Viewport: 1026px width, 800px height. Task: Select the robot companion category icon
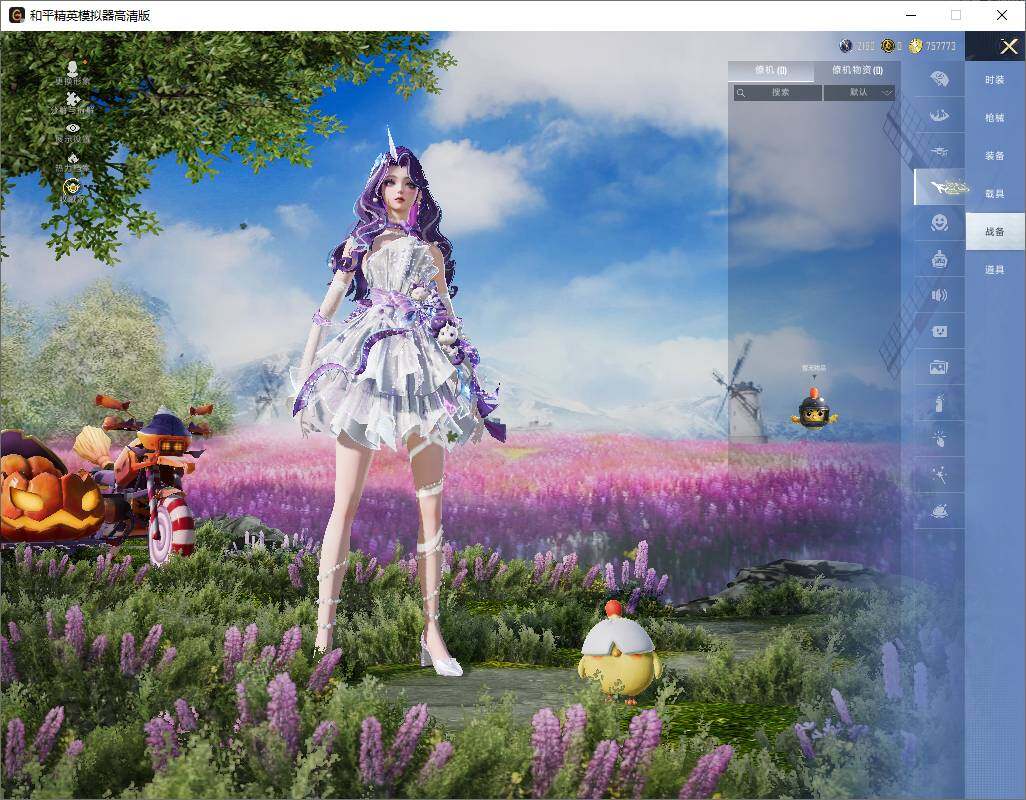tap(940, 260)
